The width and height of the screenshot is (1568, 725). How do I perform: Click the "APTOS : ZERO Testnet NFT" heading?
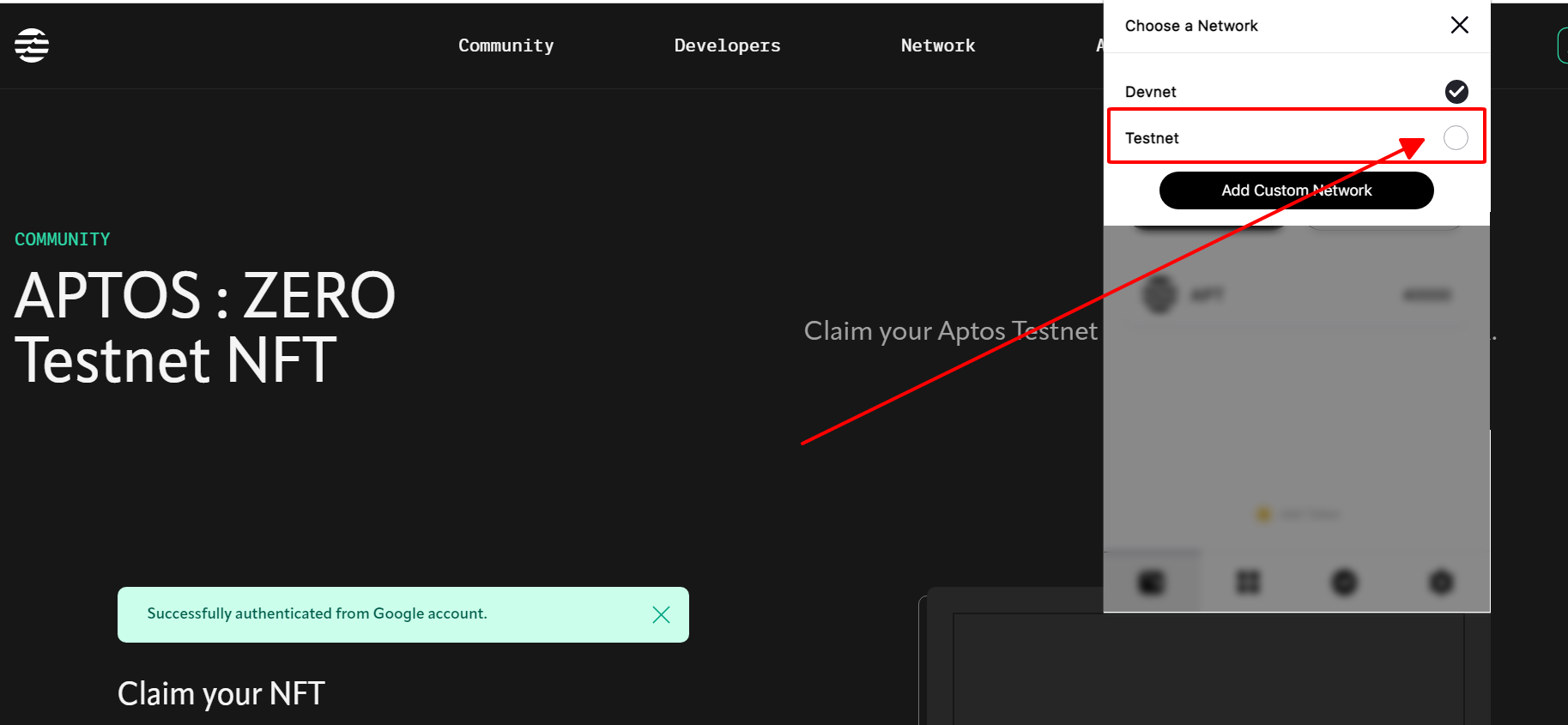point(205,327)
